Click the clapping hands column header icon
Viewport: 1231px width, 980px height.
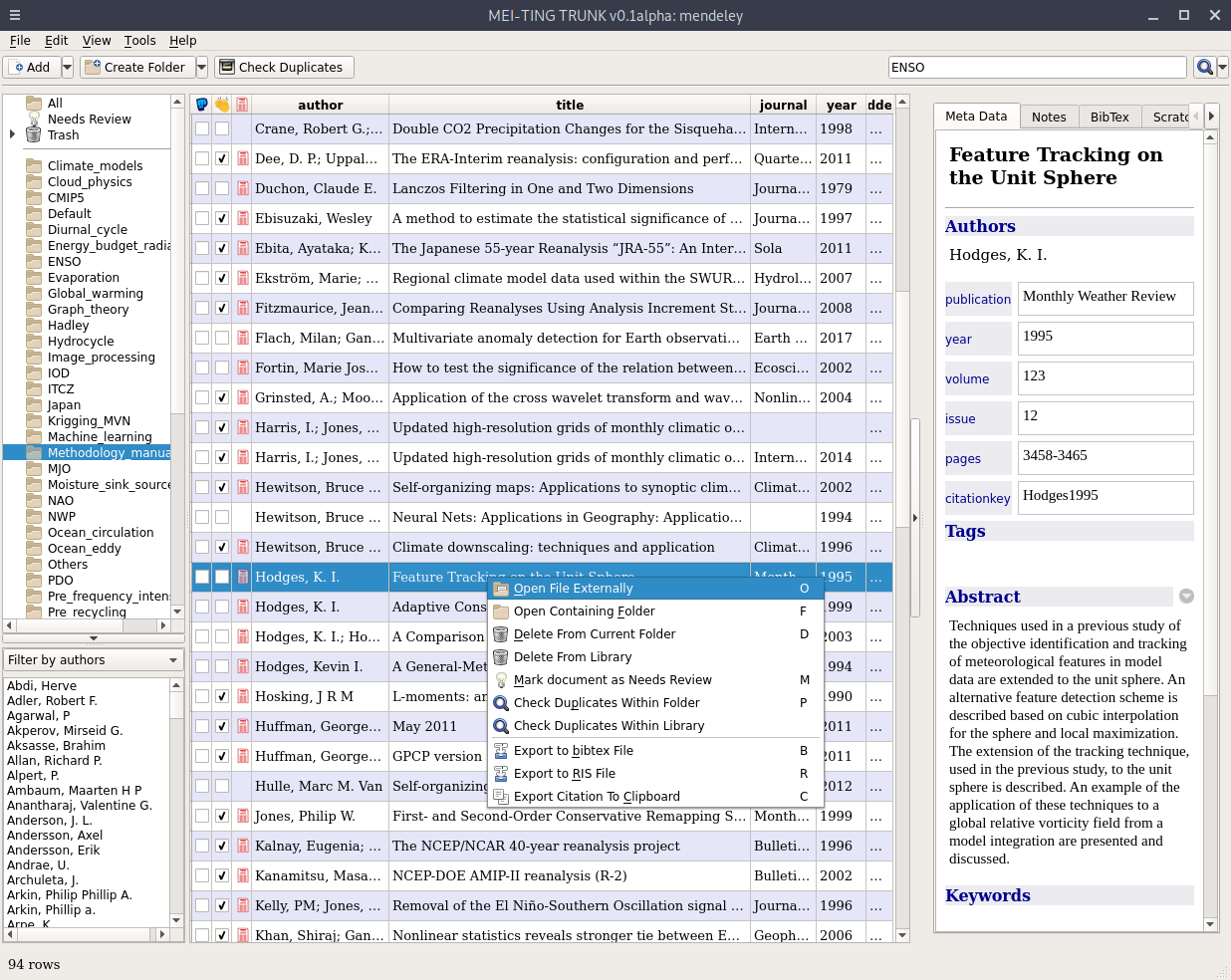point(222,105)
